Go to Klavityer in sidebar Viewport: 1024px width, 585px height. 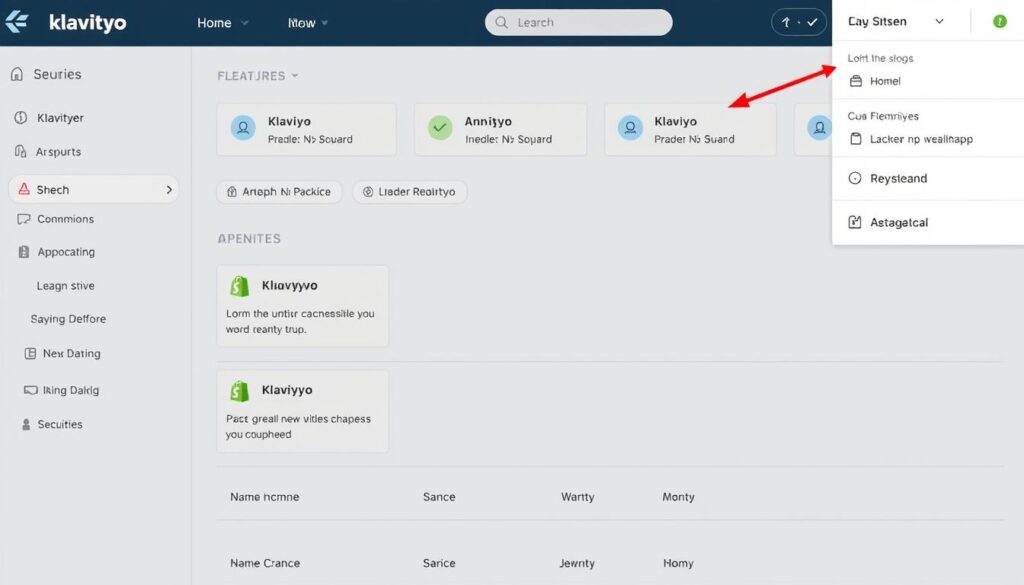pyautogui.click(x=60, y=118)
